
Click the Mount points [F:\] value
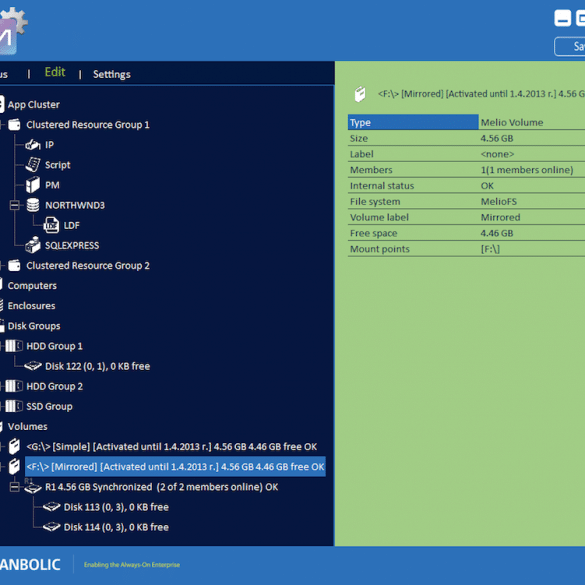coord(490,249)
